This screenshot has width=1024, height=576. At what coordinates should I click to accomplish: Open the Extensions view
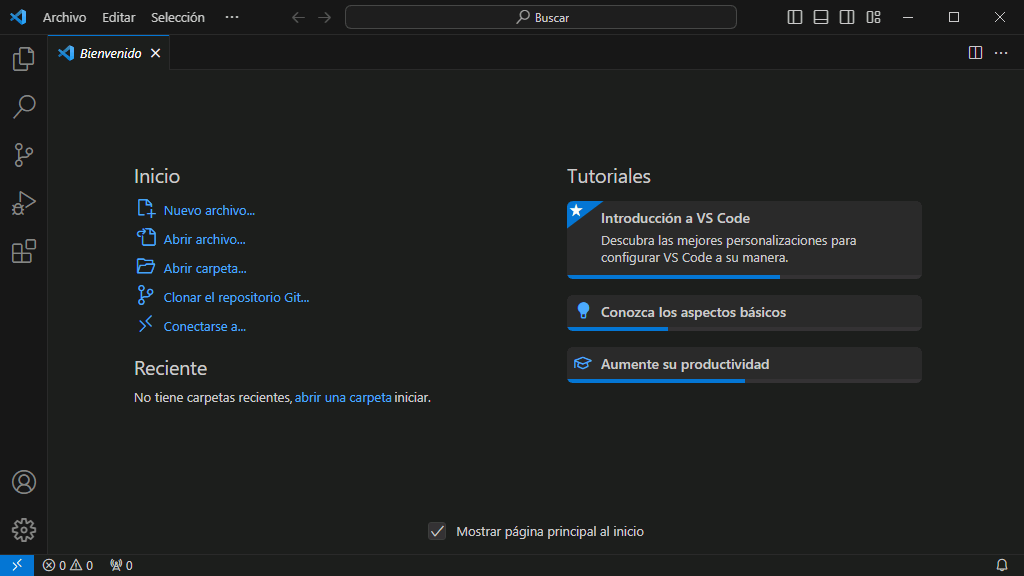pyautogui.click(x=24, y=251)
